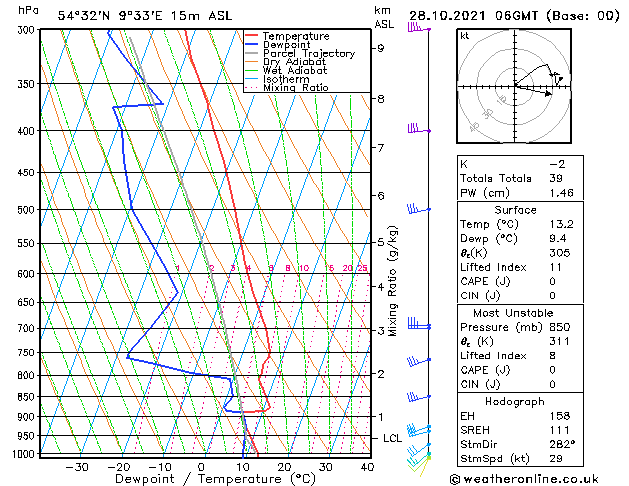Click the station coordinates '54°32'N 9°33'E 15m ASL'
629x486 pixels.
point(145,16)
